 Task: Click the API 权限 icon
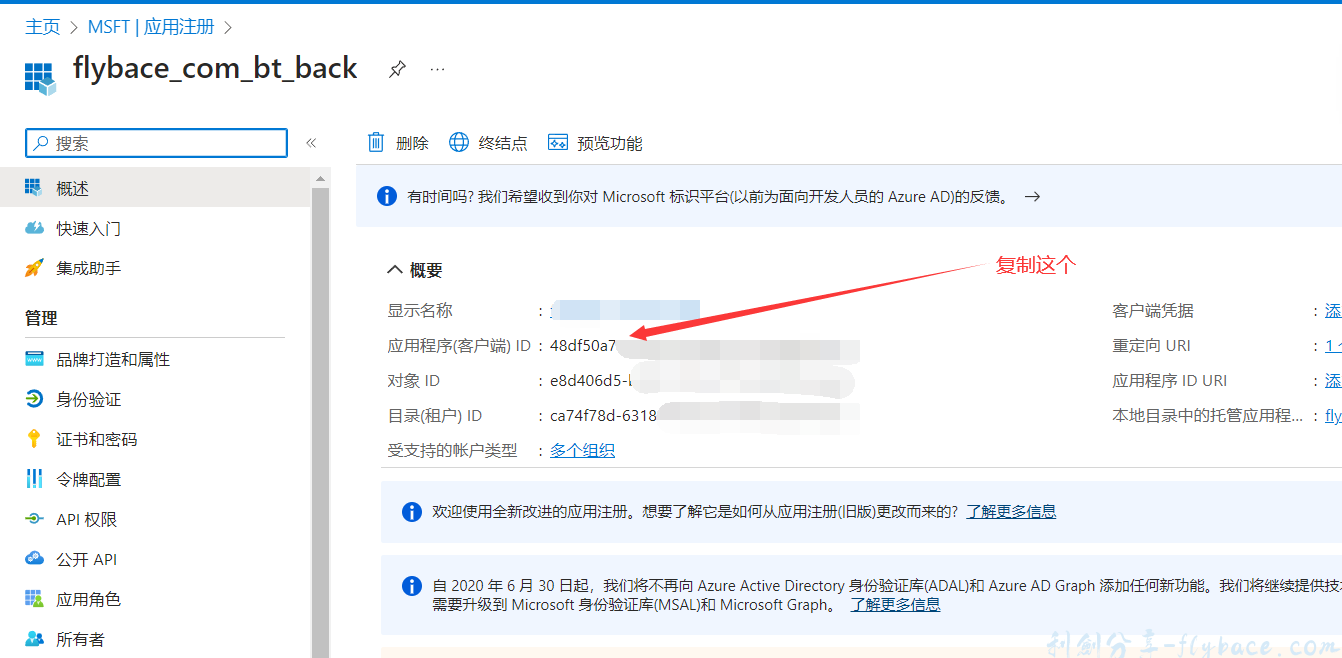34,519
